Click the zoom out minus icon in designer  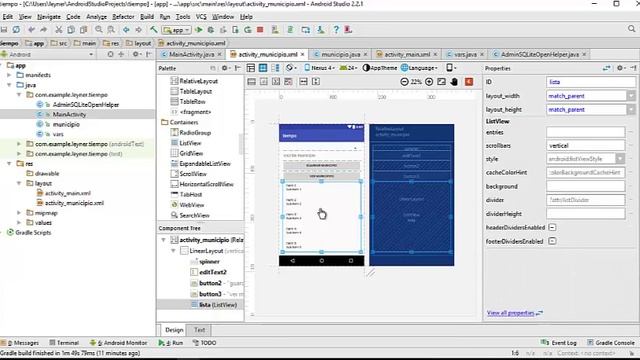click(x=404, y=82)
